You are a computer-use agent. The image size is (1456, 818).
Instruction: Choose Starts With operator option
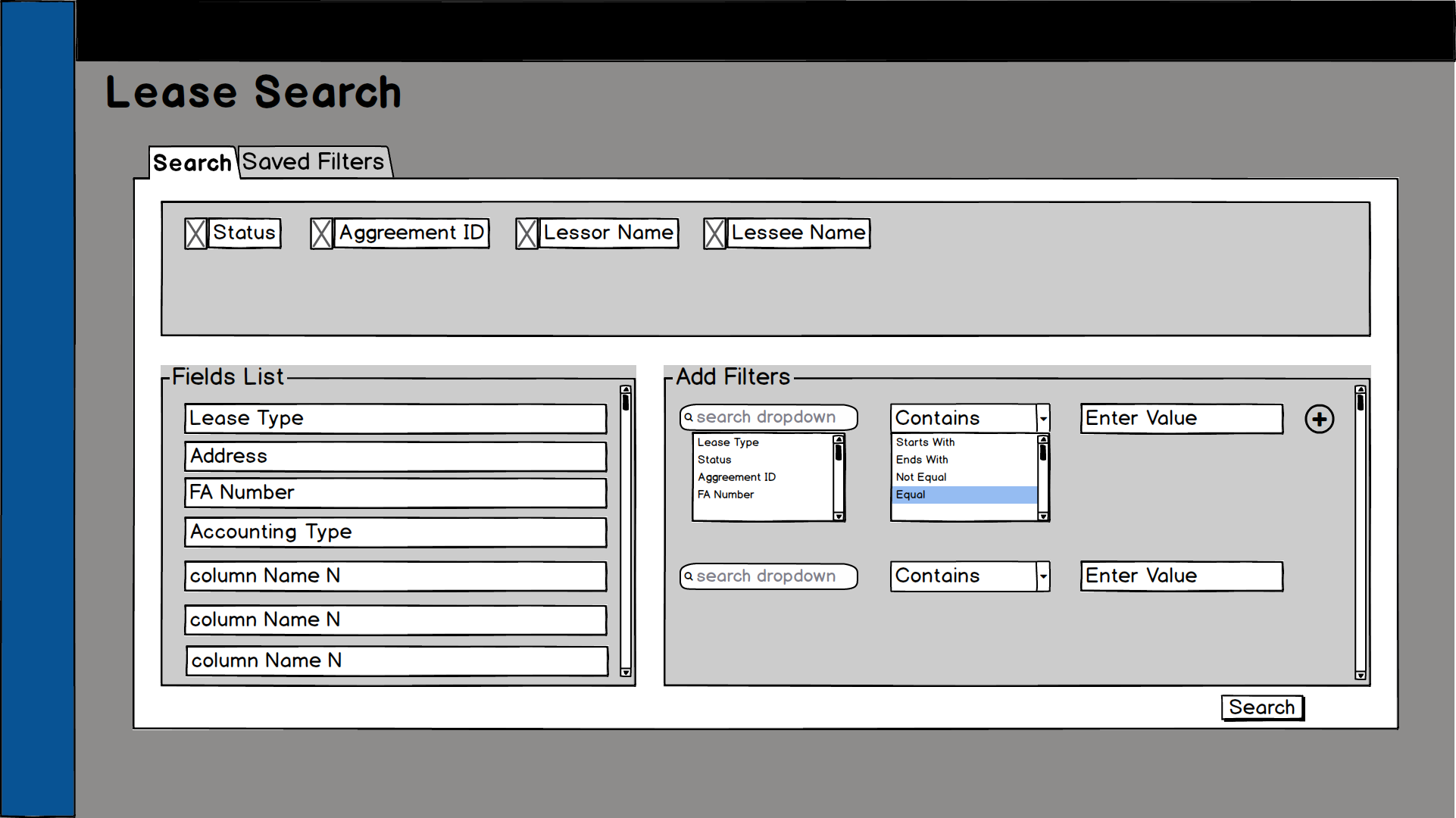coord(925,442)
